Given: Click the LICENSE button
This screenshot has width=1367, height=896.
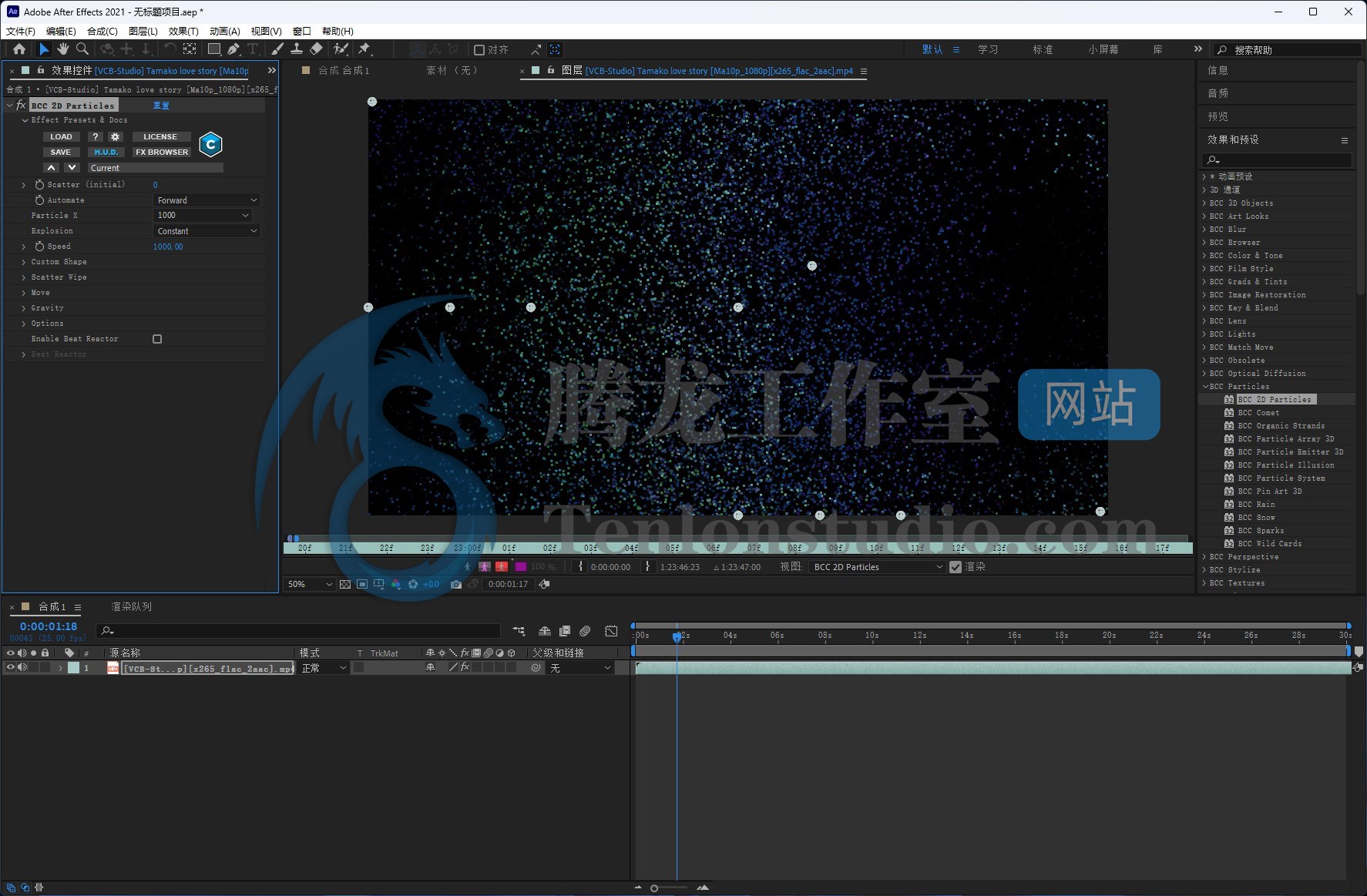Looking at the screenshot, I should 160,136.
